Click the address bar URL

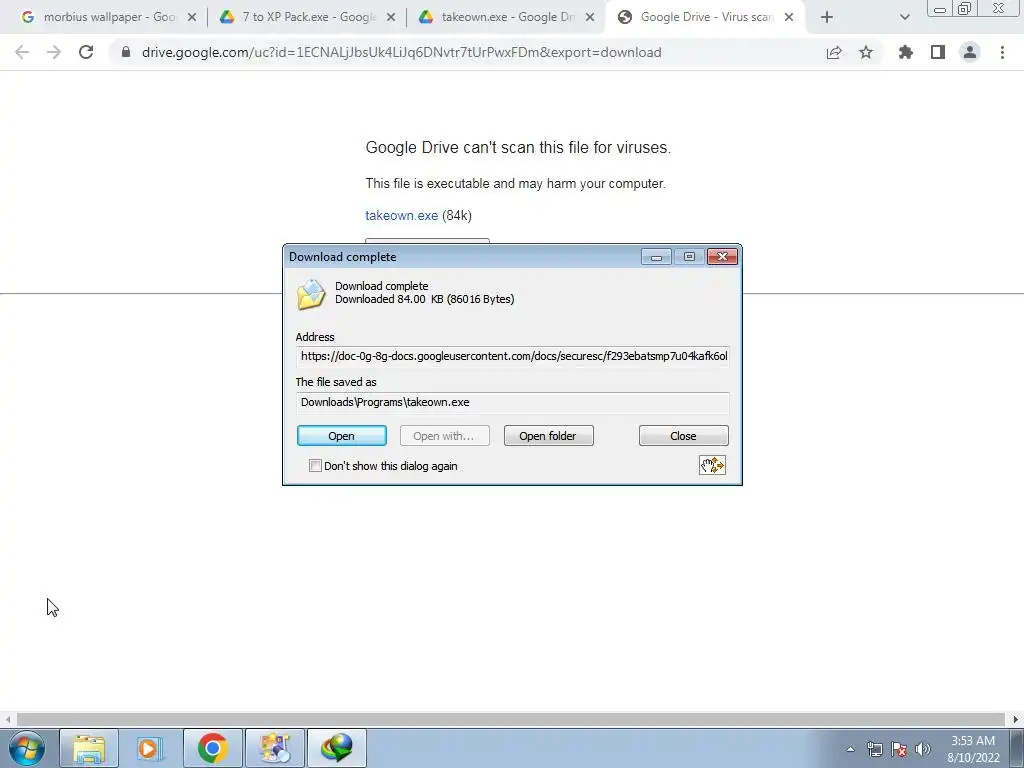(x=402, y=52)
